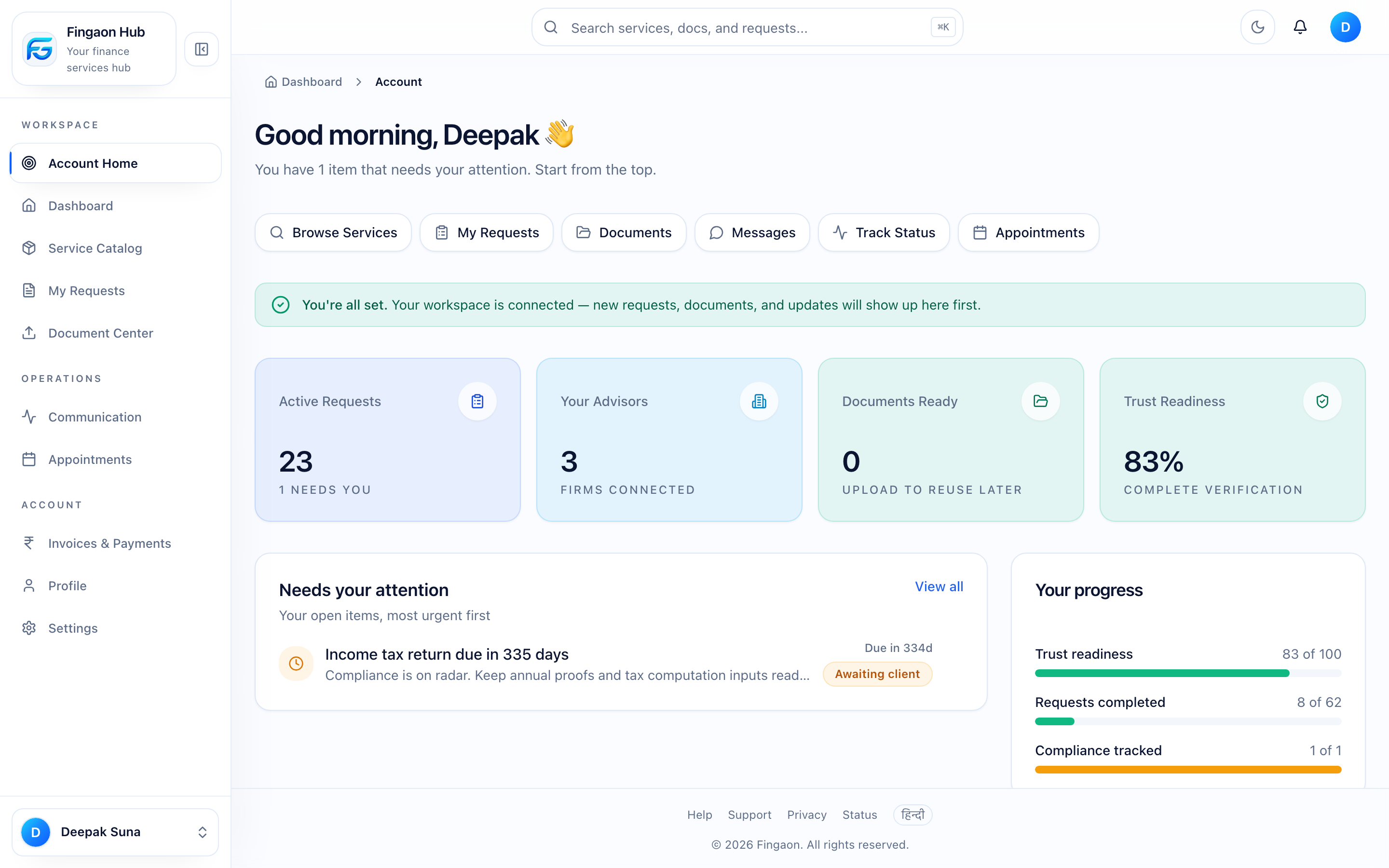
Task: Open Dashboard in sidebar
Action: click(x=115, y=205)
